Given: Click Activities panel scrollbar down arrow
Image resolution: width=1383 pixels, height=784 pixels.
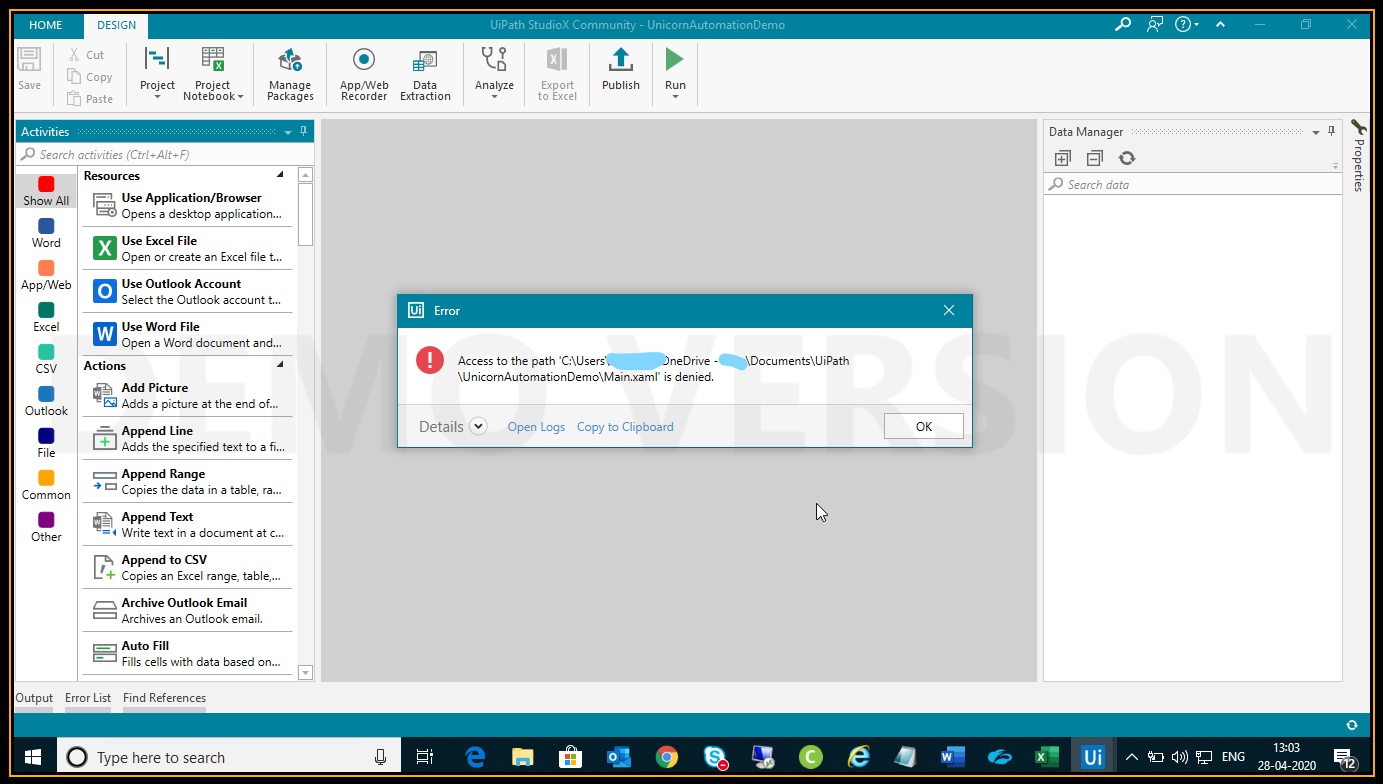Looking at the screenshot, I should pyautogui.click(x=306, y=673).
